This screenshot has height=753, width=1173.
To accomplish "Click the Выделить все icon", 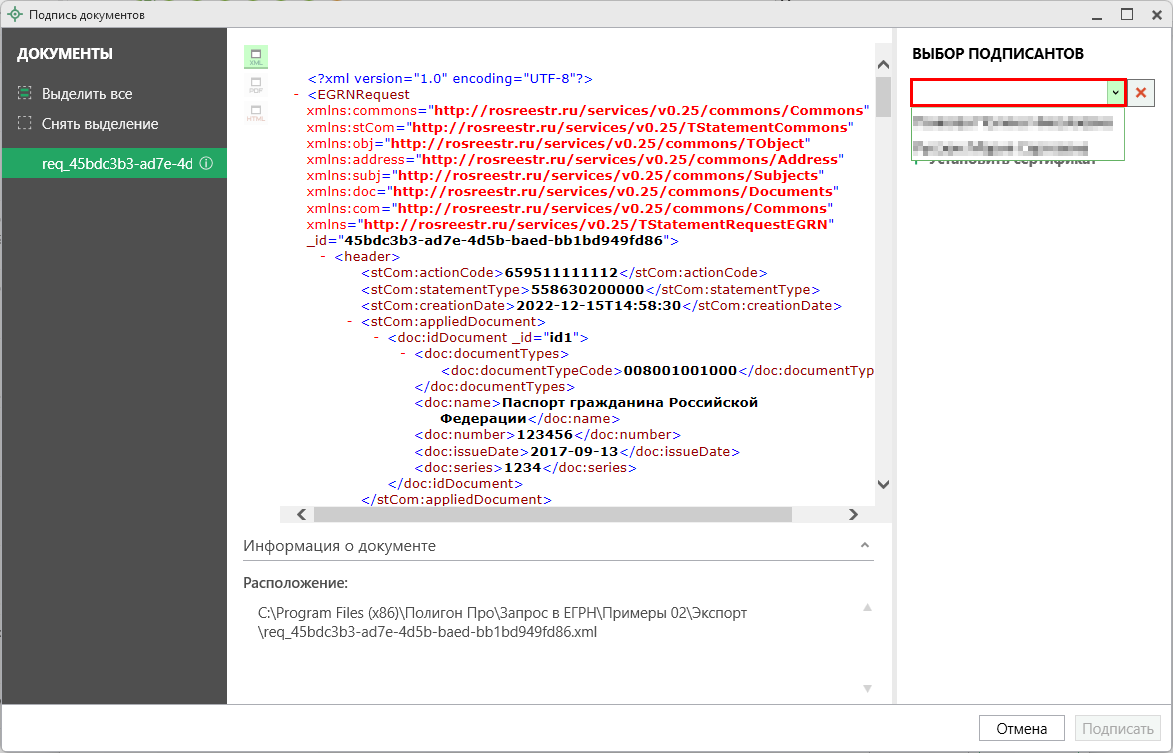I will coord(25,94).
